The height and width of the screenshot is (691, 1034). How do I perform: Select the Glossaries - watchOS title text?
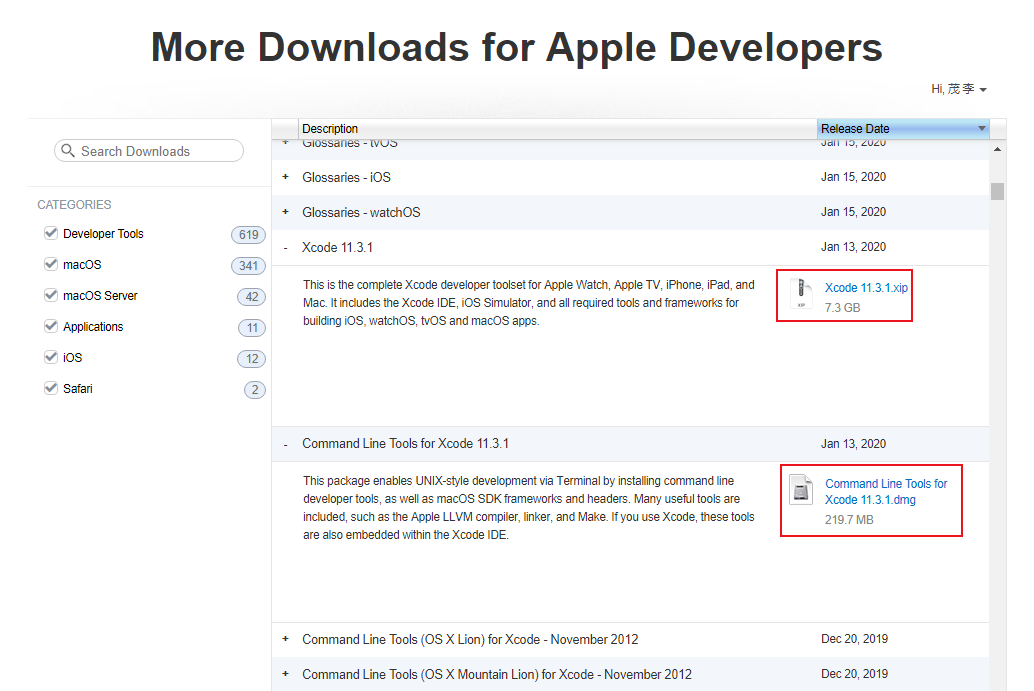pyautogui.click(x=361, y=212)
